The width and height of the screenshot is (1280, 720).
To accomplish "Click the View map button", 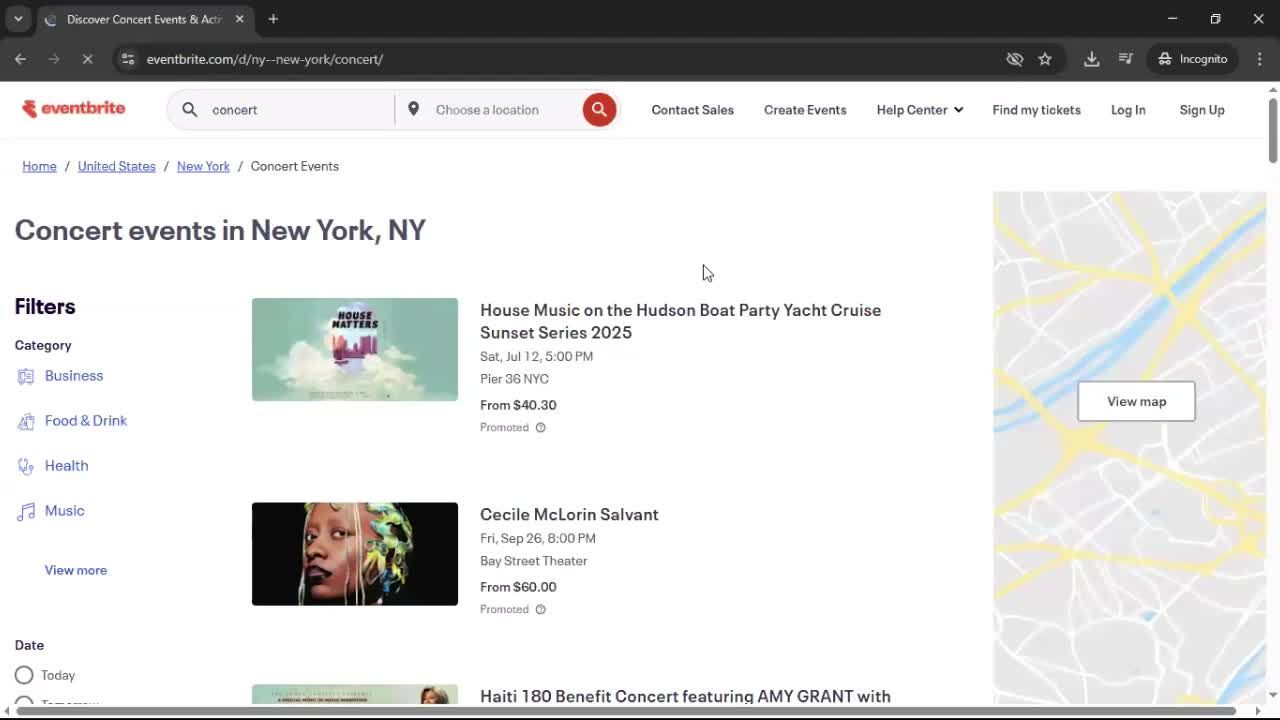I will [x=1136, y=401].
